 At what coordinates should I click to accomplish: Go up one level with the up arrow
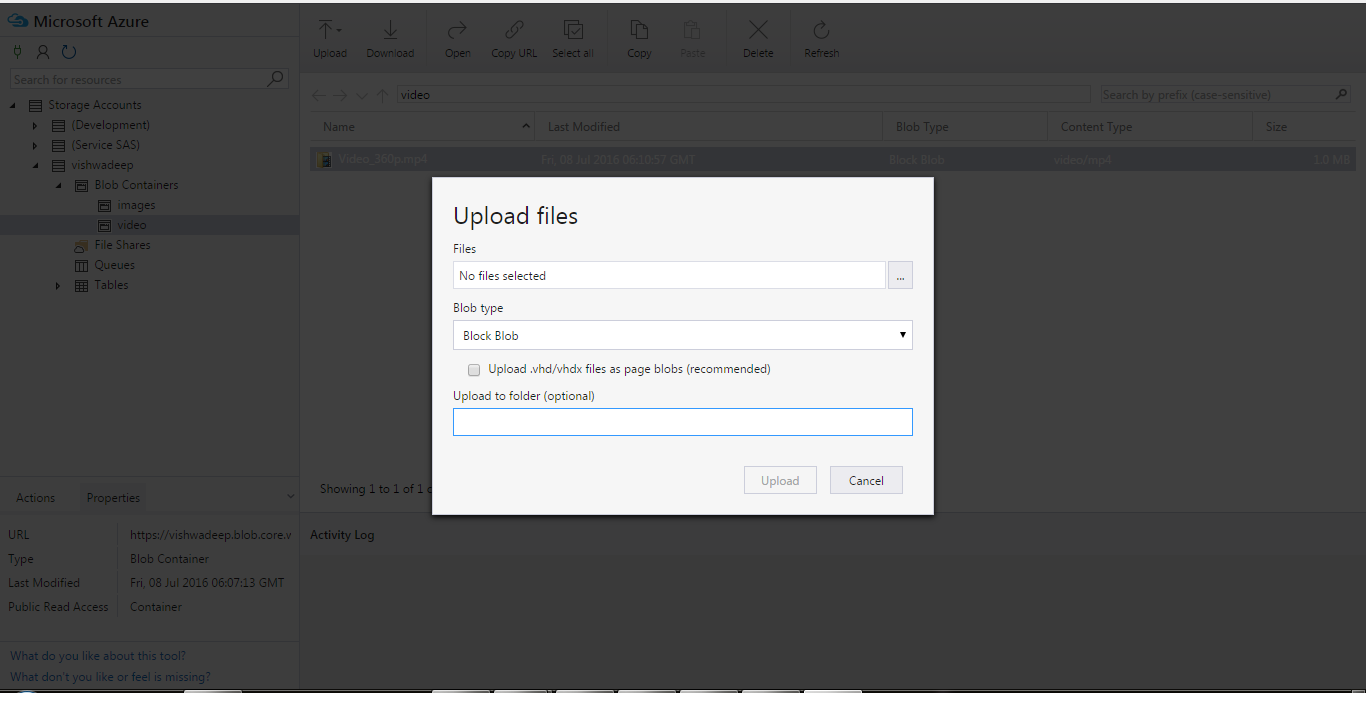click(382, 95)
